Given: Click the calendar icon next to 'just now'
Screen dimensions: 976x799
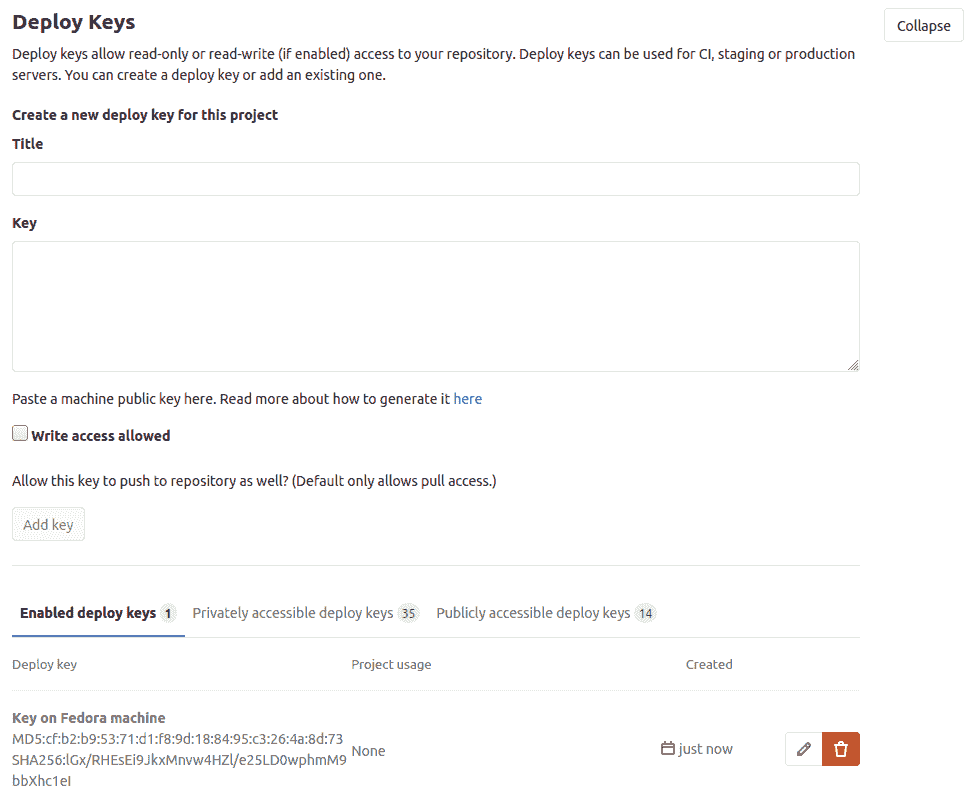Looking at the screenshot, I should 666,748.
